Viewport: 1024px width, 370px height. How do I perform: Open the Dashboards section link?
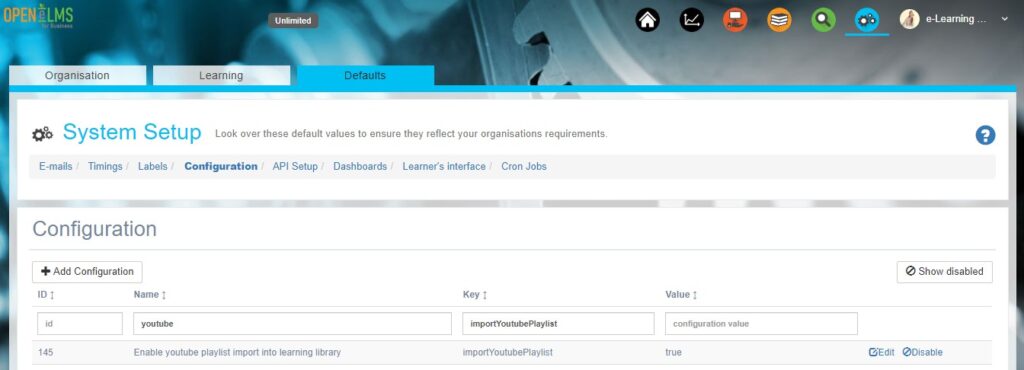click(x=360, y=166)
